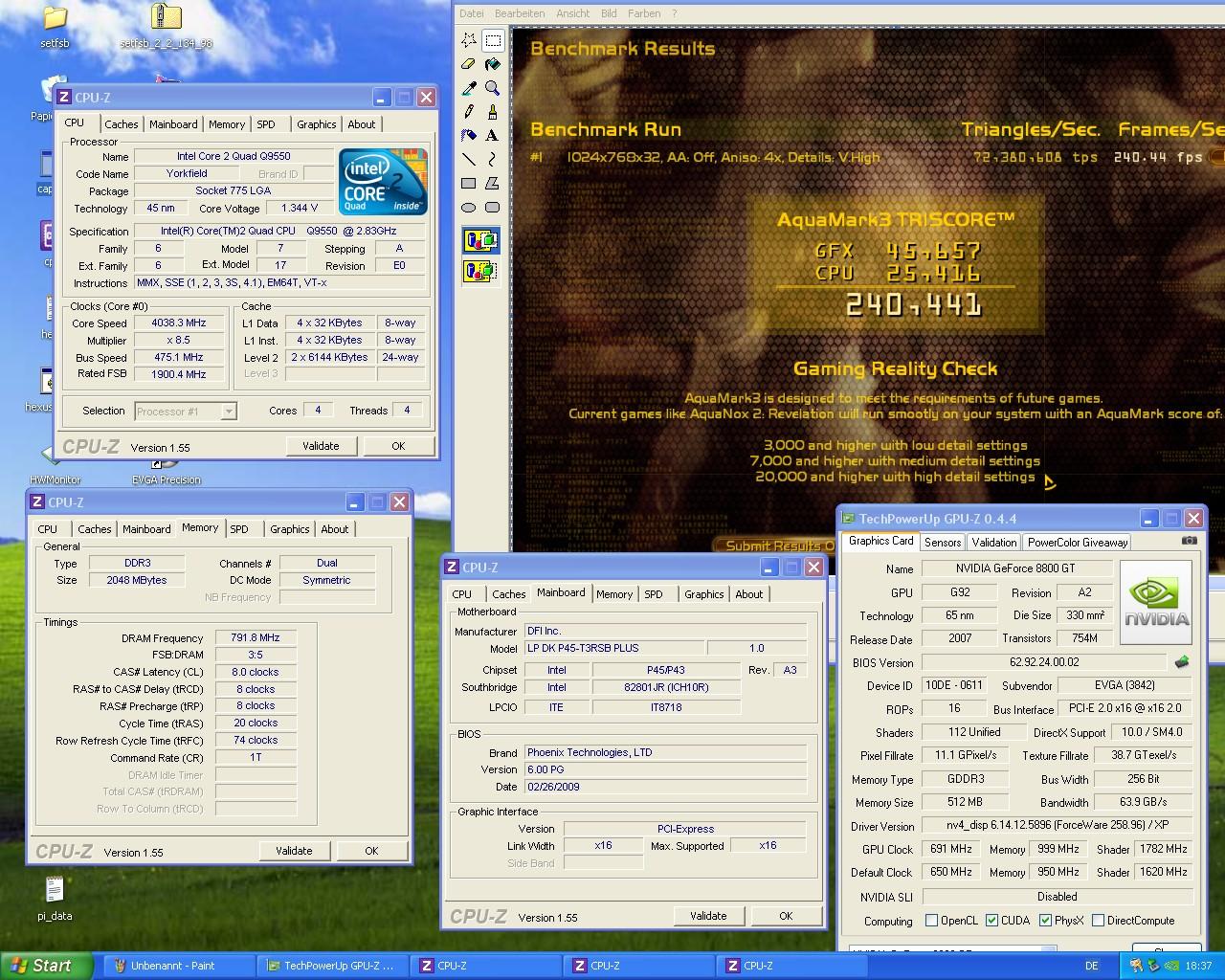
Task: Click the TRISCORE total 240,441 in AquaMark
Action: point(914,305)
